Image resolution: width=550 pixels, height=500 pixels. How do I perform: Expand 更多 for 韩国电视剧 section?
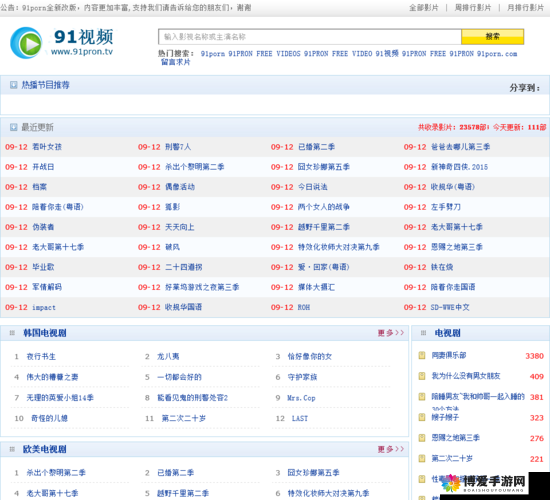(390, 333)
